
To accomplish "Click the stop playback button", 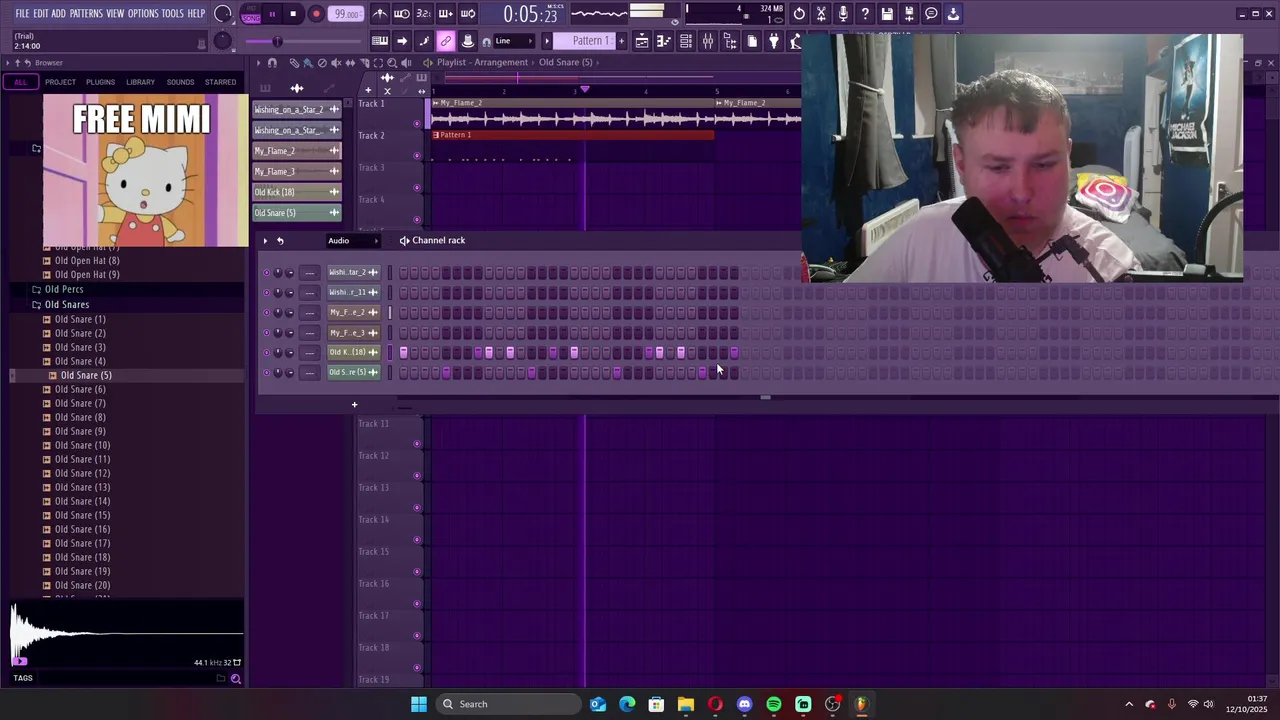I will (x=293, y=14).
